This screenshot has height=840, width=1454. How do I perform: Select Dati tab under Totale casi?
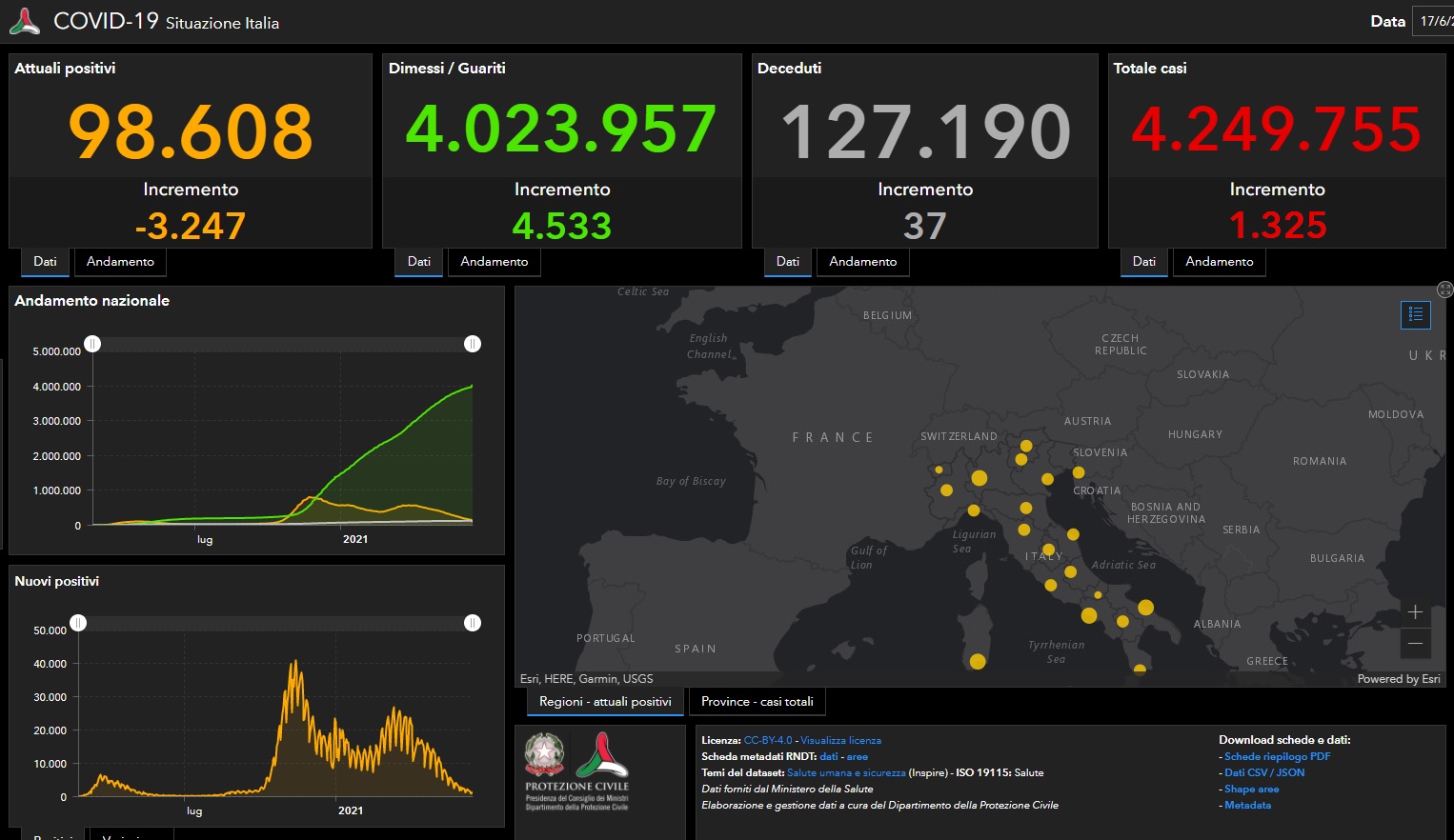pyautogui.click(x=1143, y=262)
